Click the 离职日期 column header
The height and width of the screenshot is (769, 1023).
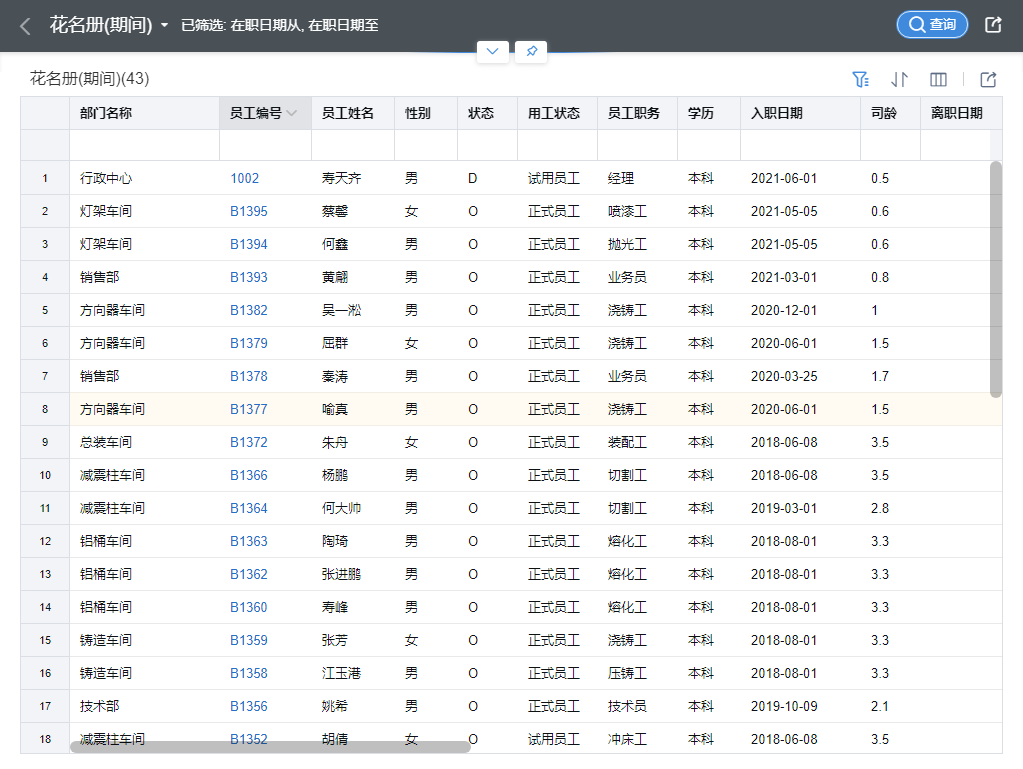click(x=961, y=113)
